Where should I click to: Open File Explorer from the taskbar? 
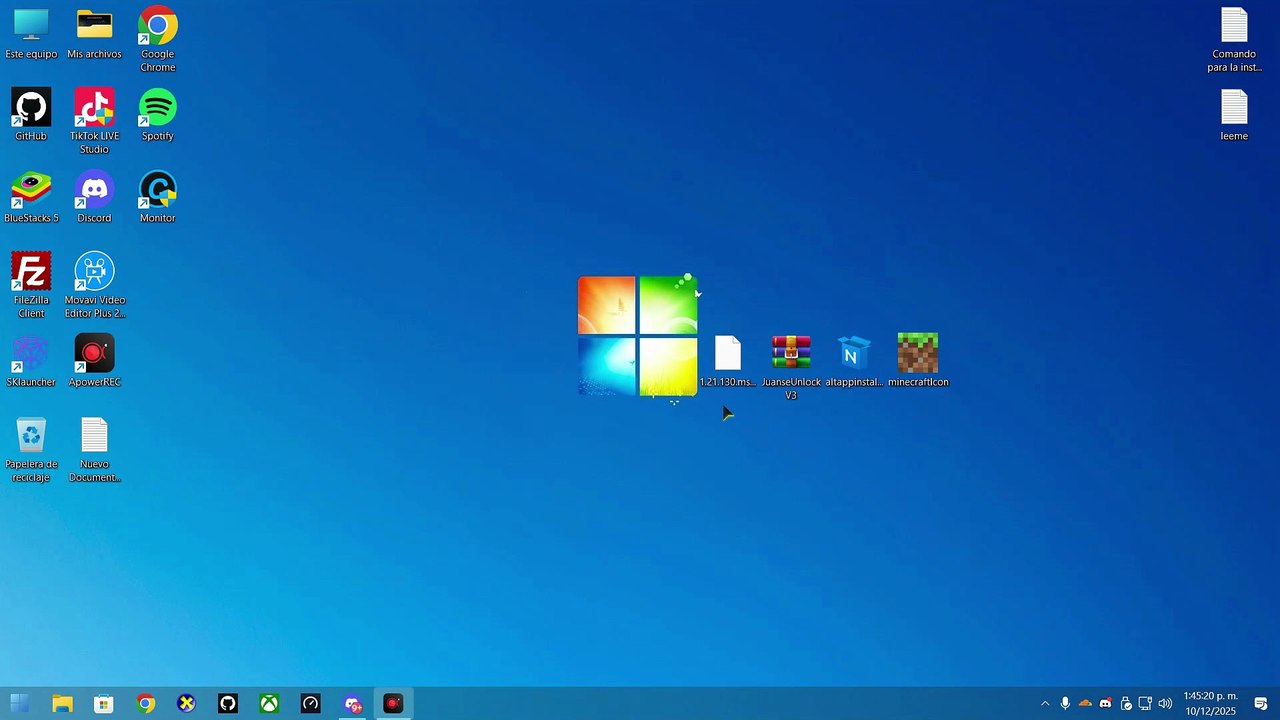pyautogui.click(x=62, y=704)
